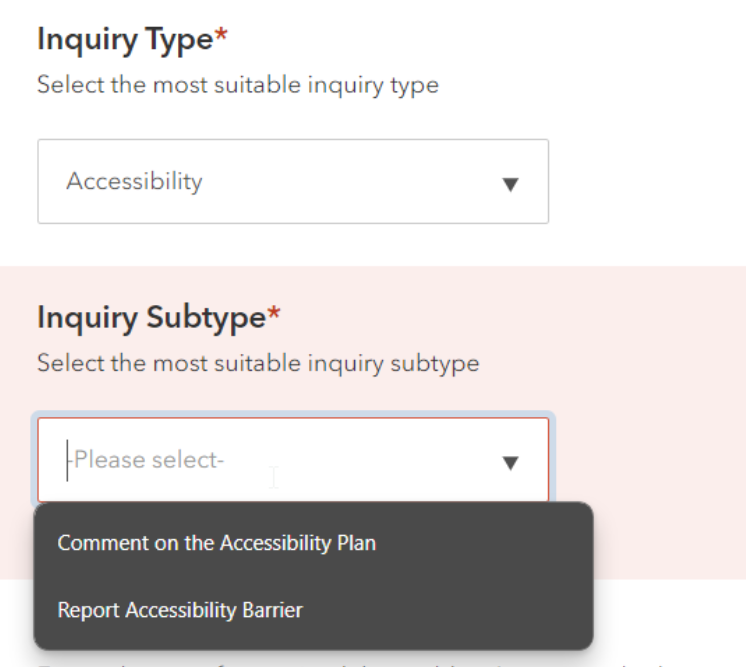This screenshot has width=746, height=667.
Task: Select Comment on the Accessibility Plan option
Action: (x=313, y=543)
